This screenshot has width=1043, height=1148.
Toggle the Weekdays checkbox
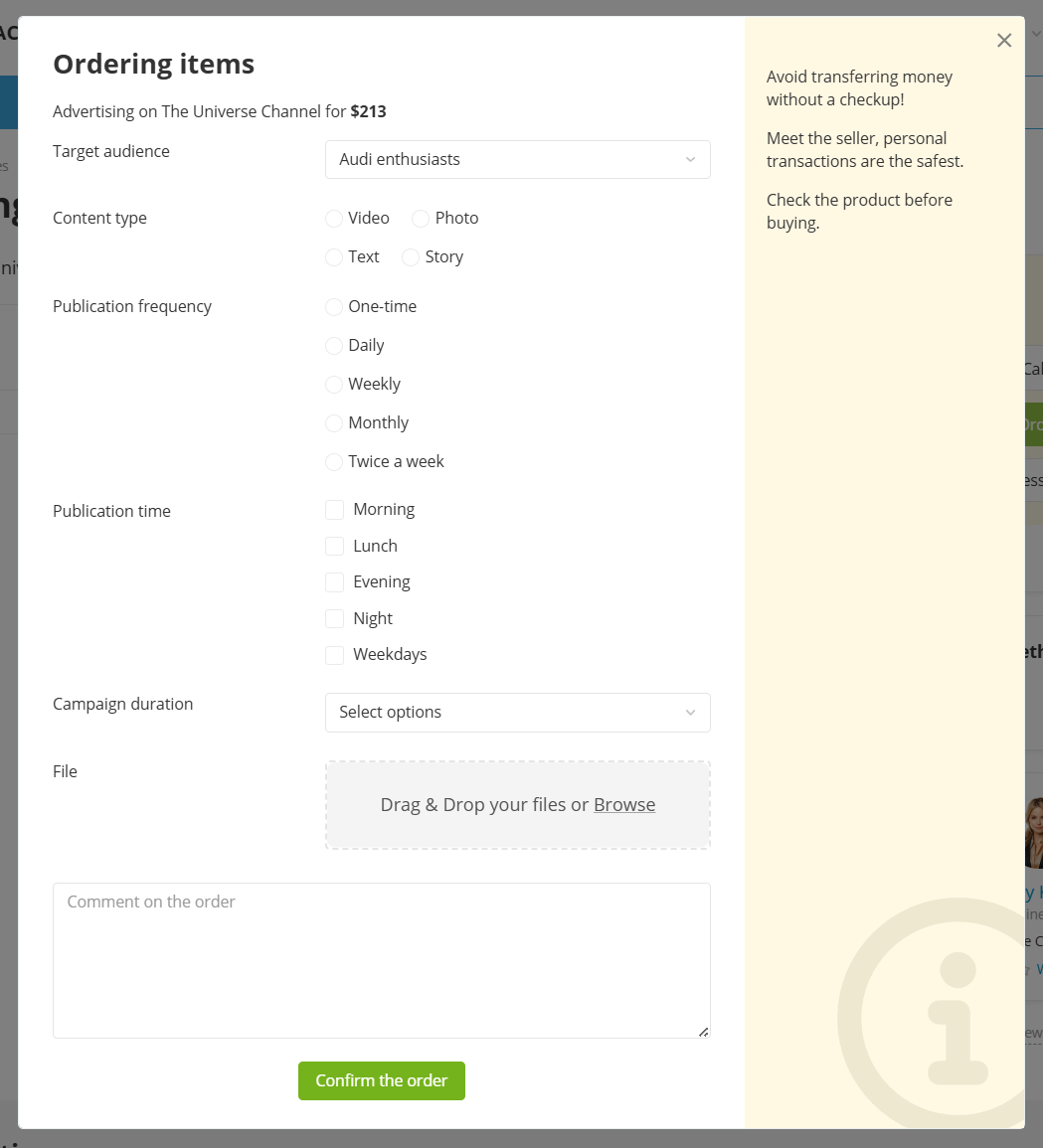coord(335,655)
